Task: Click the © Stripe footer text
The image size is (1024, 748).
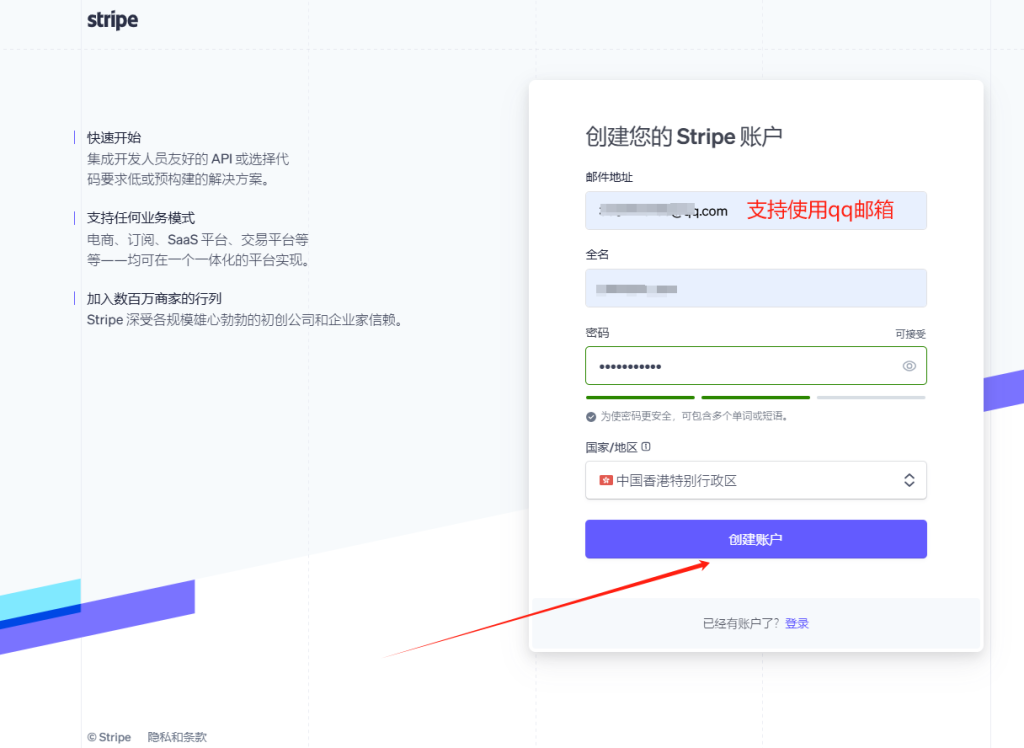Action: pos(108,737)
